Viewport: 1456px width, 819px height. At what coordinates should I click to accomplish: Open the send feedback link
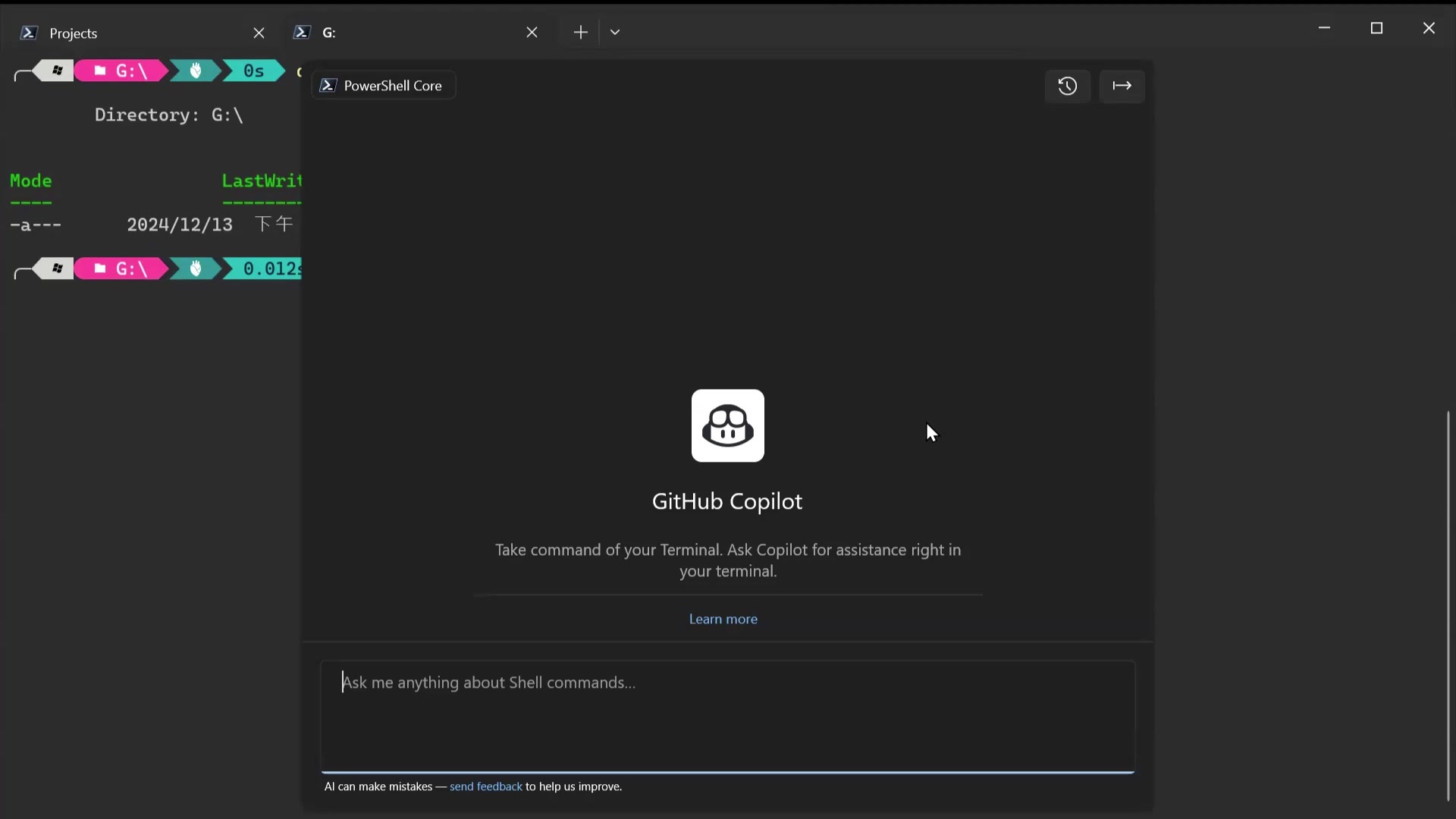tap(485, 786)
